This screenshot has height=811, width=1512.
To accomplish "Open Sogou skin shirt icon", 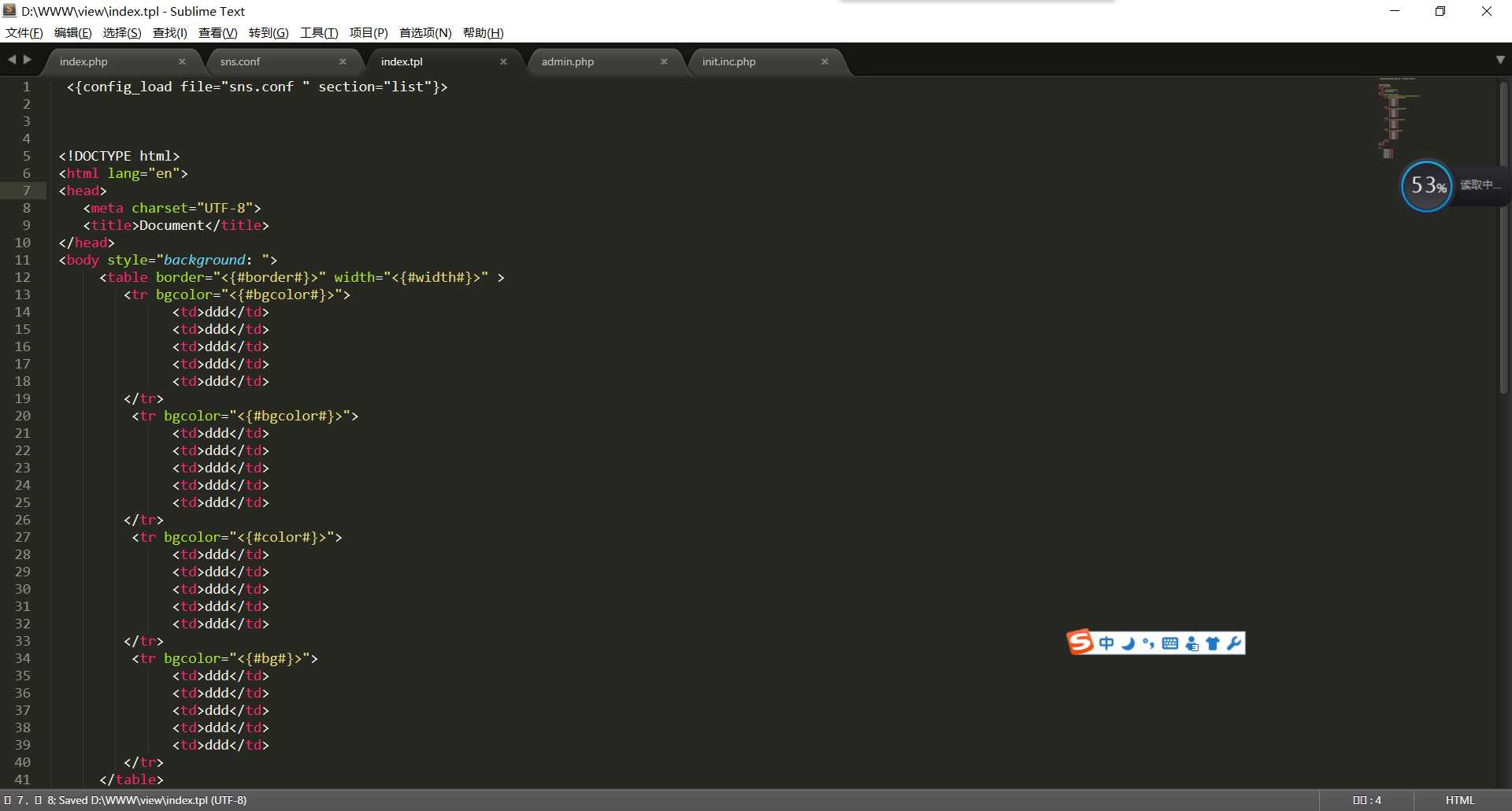I will 1213,643.
